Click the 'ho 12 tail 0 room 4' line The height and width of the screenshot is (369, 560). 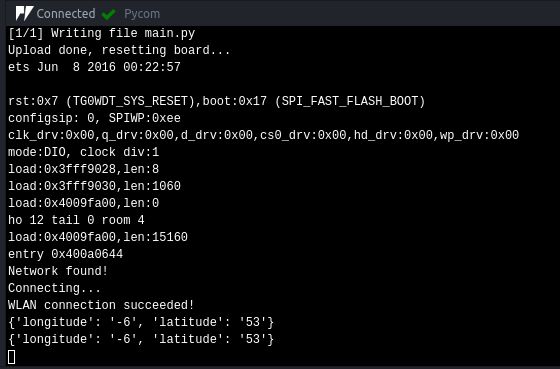tap(76, 220)
